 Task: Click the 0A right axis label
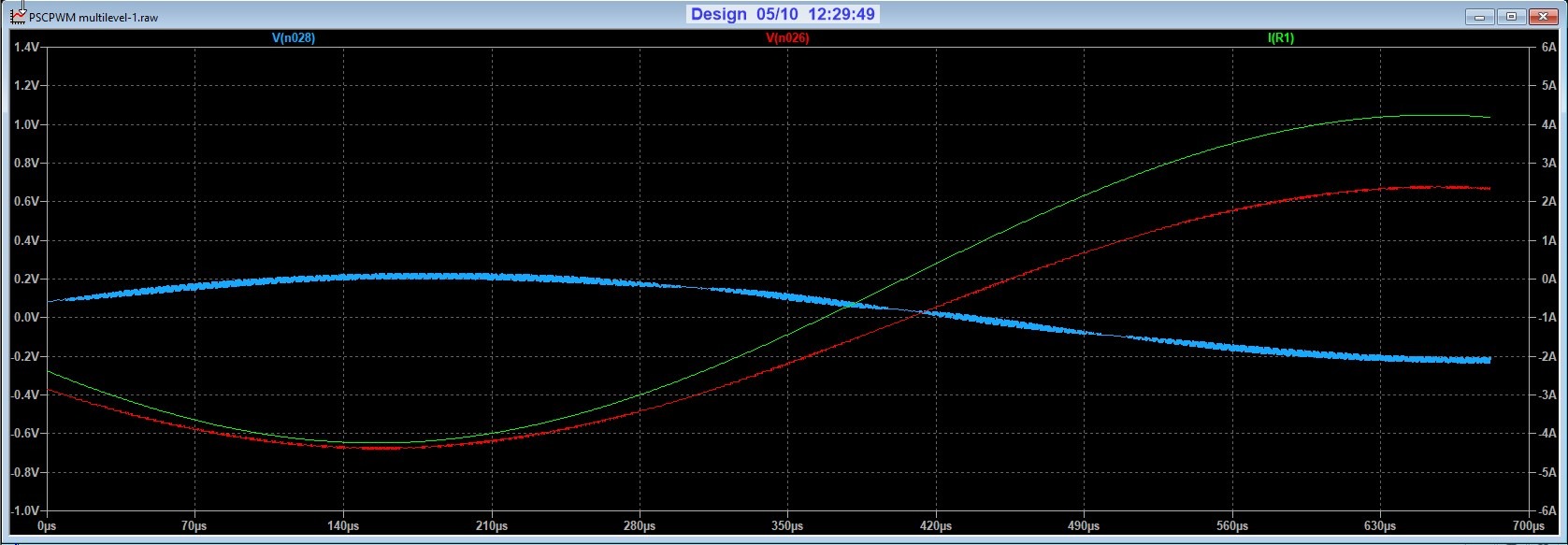click(x=1548, y=279)
